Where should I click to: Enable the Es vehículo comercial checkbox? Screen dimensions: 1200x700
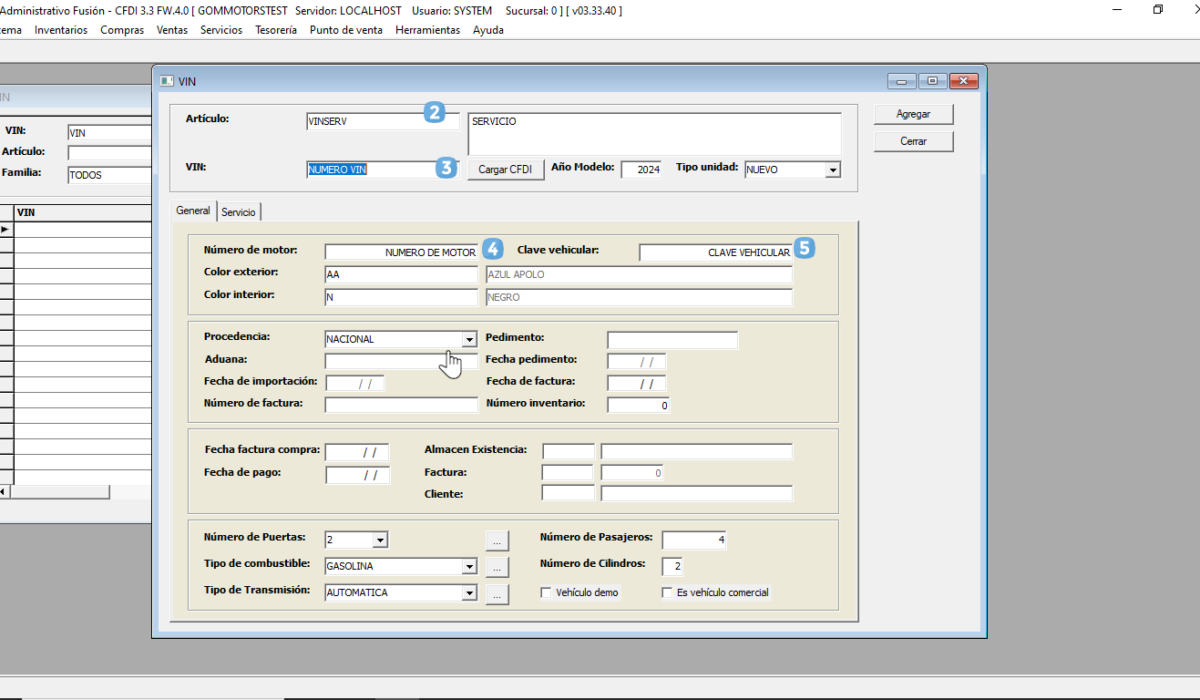tap(667, 593)
